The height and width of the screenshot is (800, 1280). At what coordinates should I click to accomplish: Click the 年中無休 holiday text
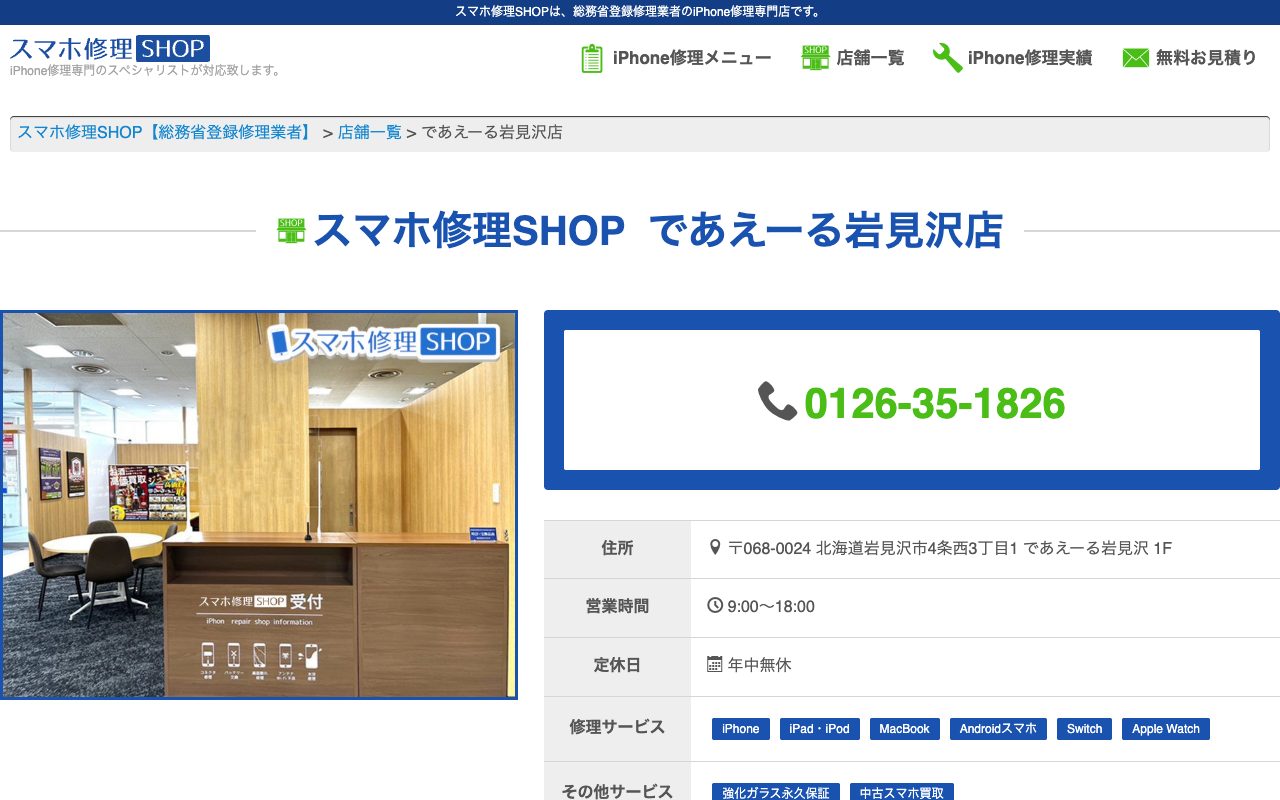click(x=760, y=665)
